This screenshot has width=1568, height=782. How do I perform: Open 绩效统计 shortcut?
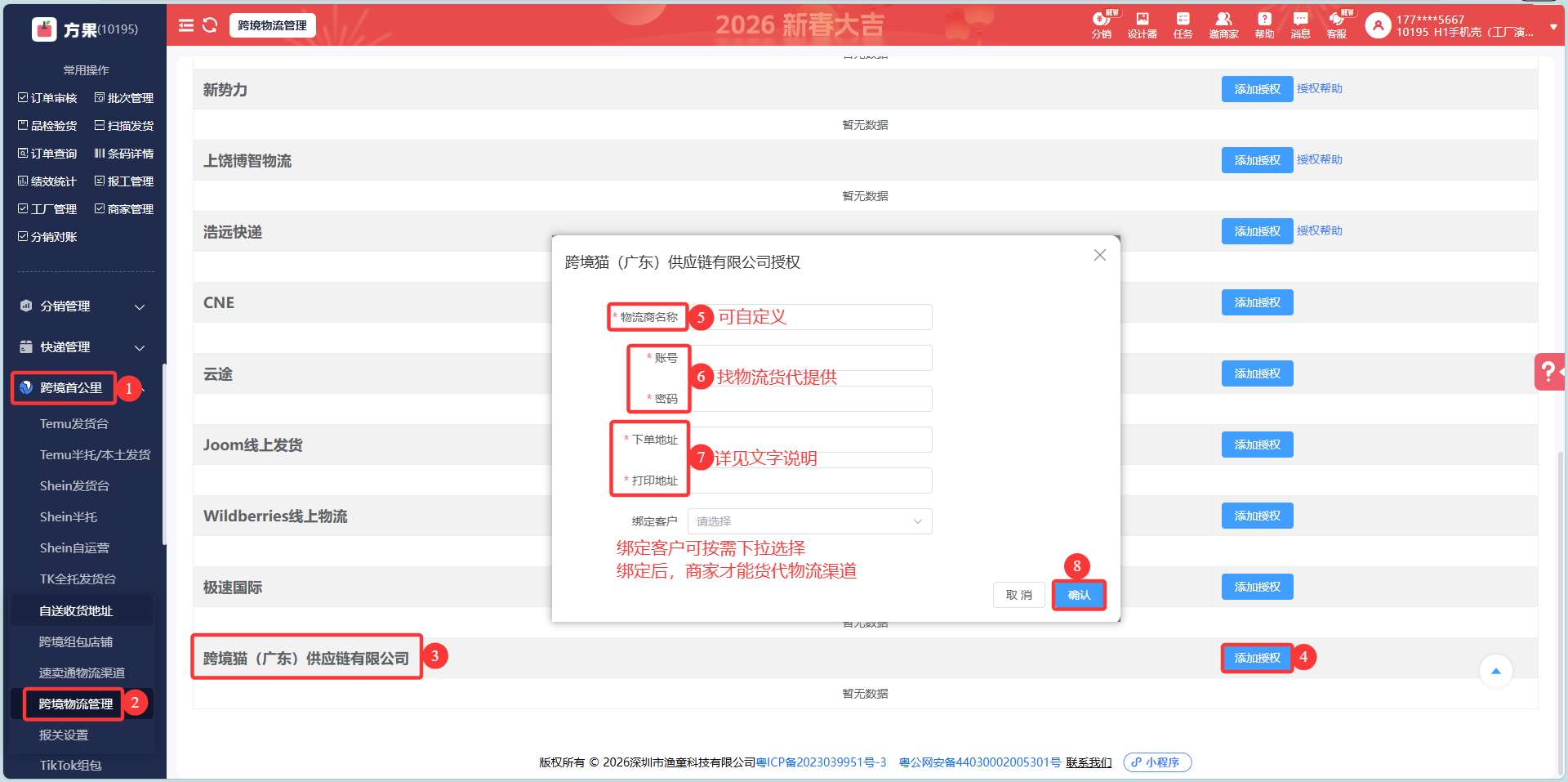(47, 181)
